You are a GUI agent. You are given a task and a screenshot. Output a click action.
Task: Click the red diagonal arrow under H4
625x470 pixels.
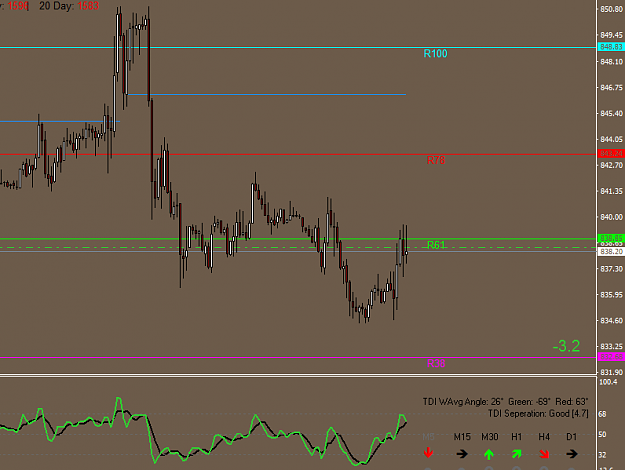tap(544, 453)
